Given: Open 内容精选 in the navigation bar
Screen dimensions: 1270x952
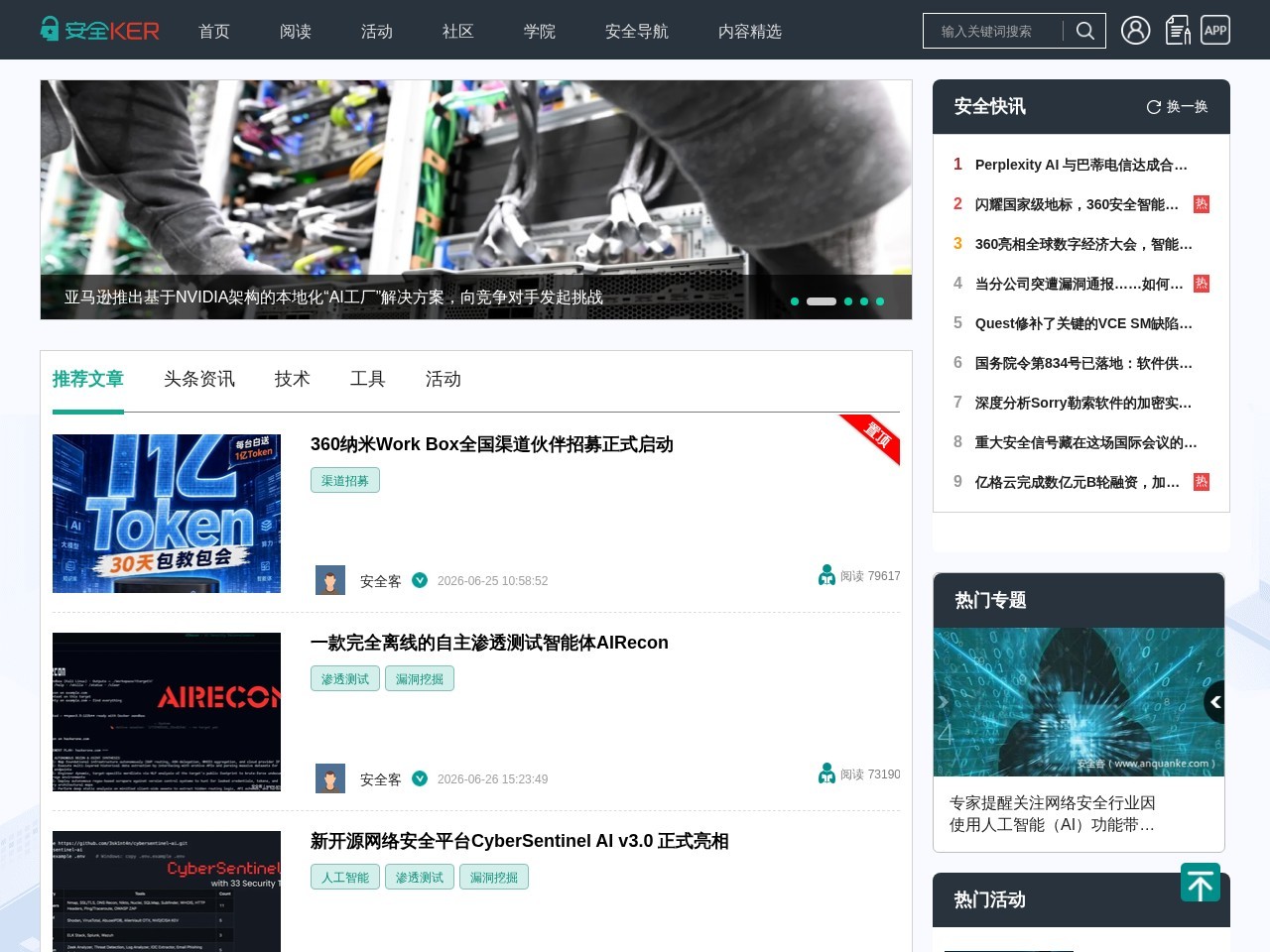Looking at the screenshot, I should pyautogui.click(x=750, y=31).
